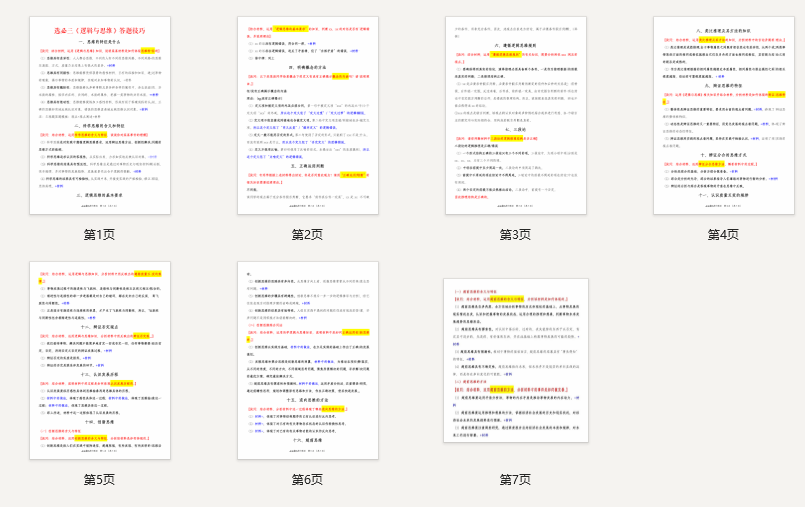Click the label 第2页
The image size is (805, 507).
pos(308,235)
